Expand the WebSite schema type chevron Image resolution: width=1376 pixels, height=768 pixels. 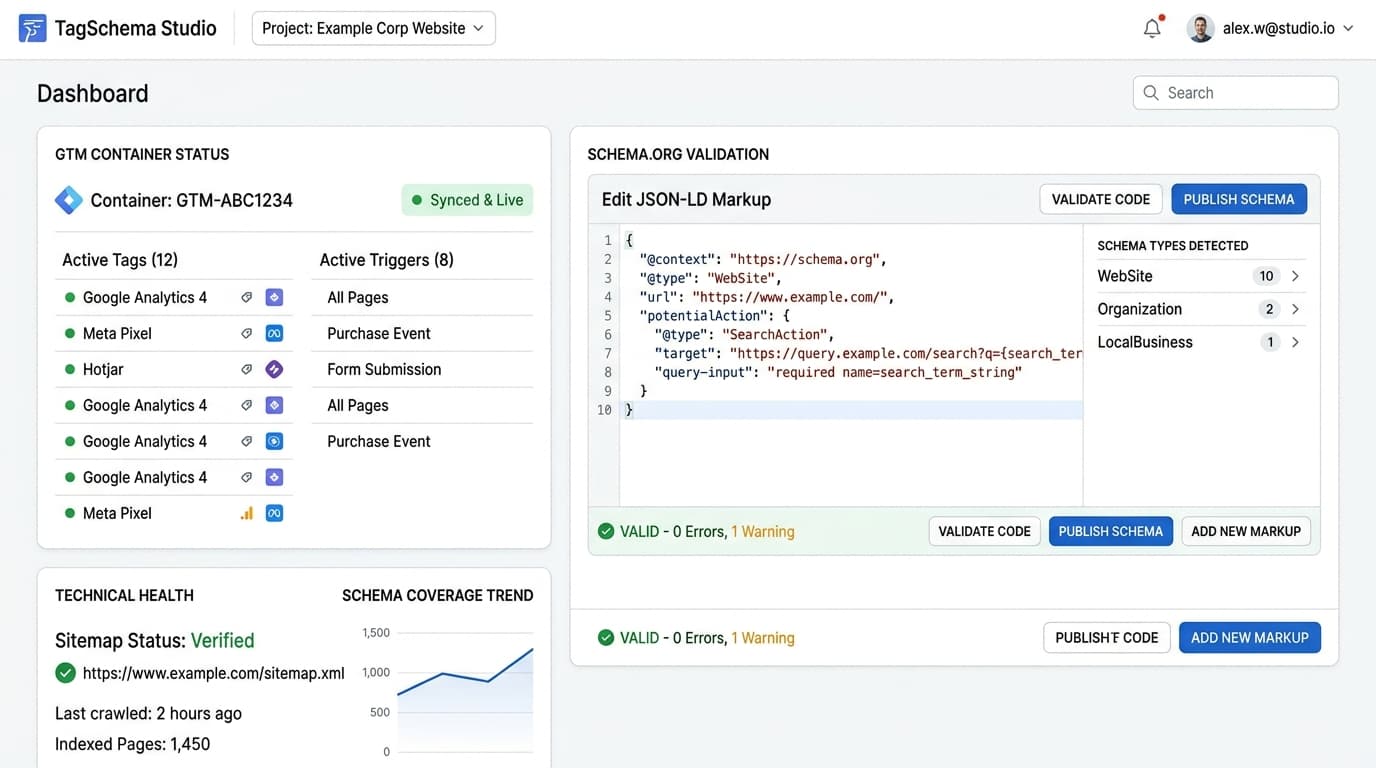point(1295,276)
